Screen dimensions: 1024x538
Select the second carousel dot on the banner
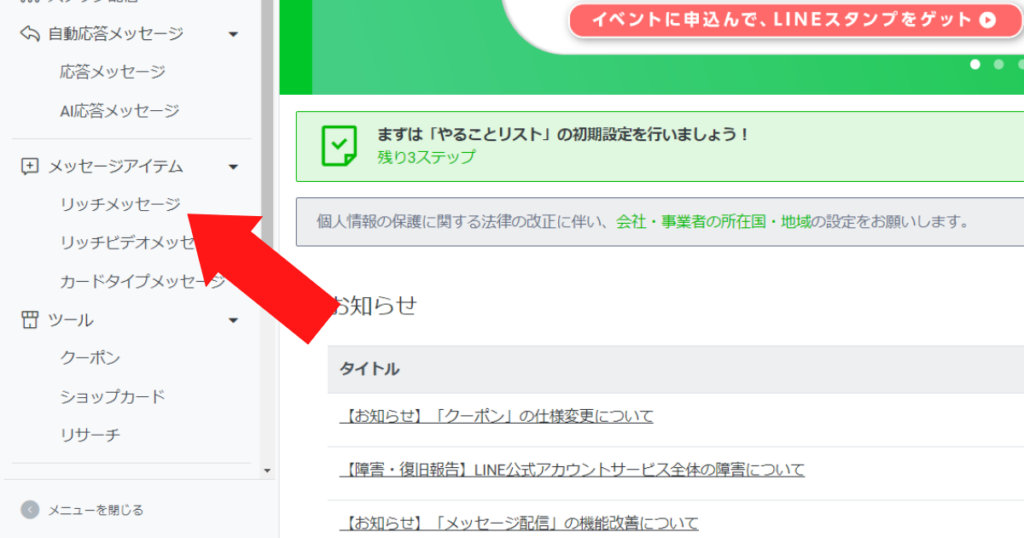point(999,64)
